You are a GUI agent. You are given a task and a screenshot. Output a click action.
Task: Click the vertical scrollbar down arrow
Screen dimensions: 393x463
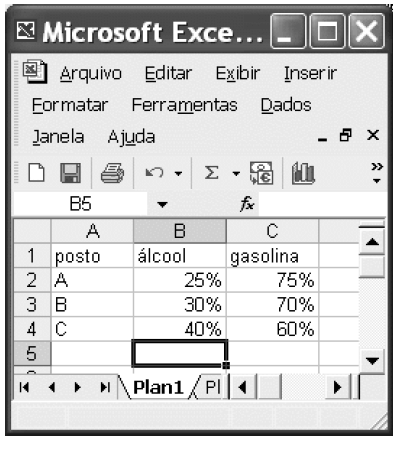coord(372,361)
